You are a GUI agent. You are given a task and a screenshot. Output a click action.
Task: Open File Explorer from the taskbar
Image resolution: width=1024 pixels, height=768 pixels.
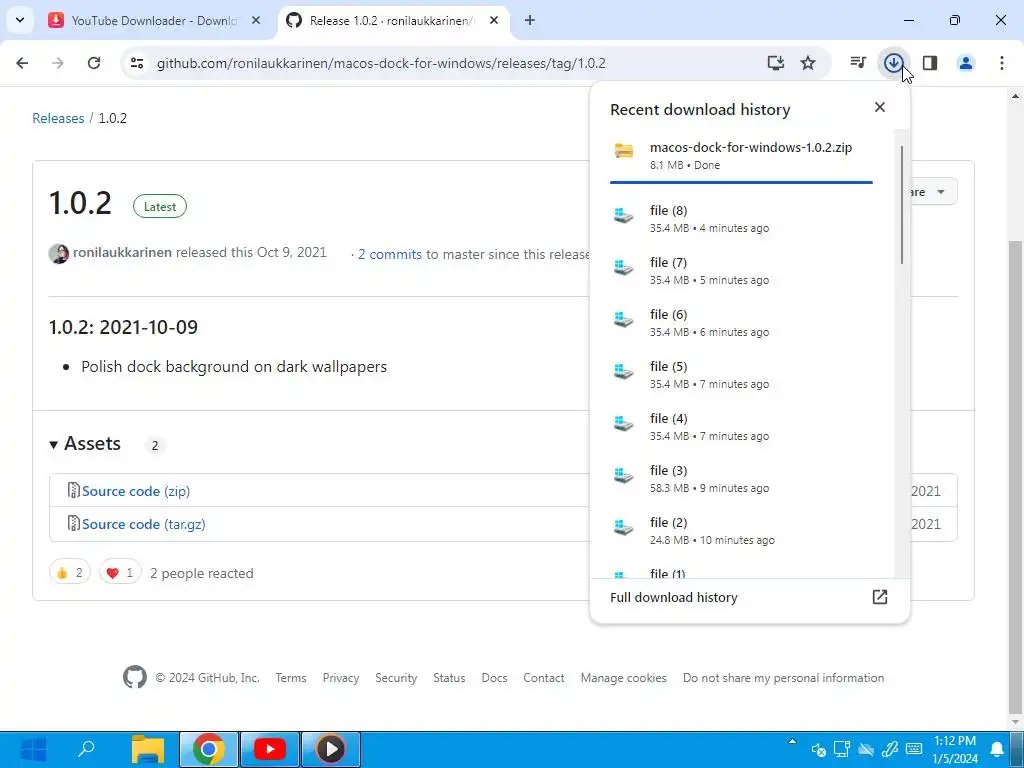click(148, 749)
